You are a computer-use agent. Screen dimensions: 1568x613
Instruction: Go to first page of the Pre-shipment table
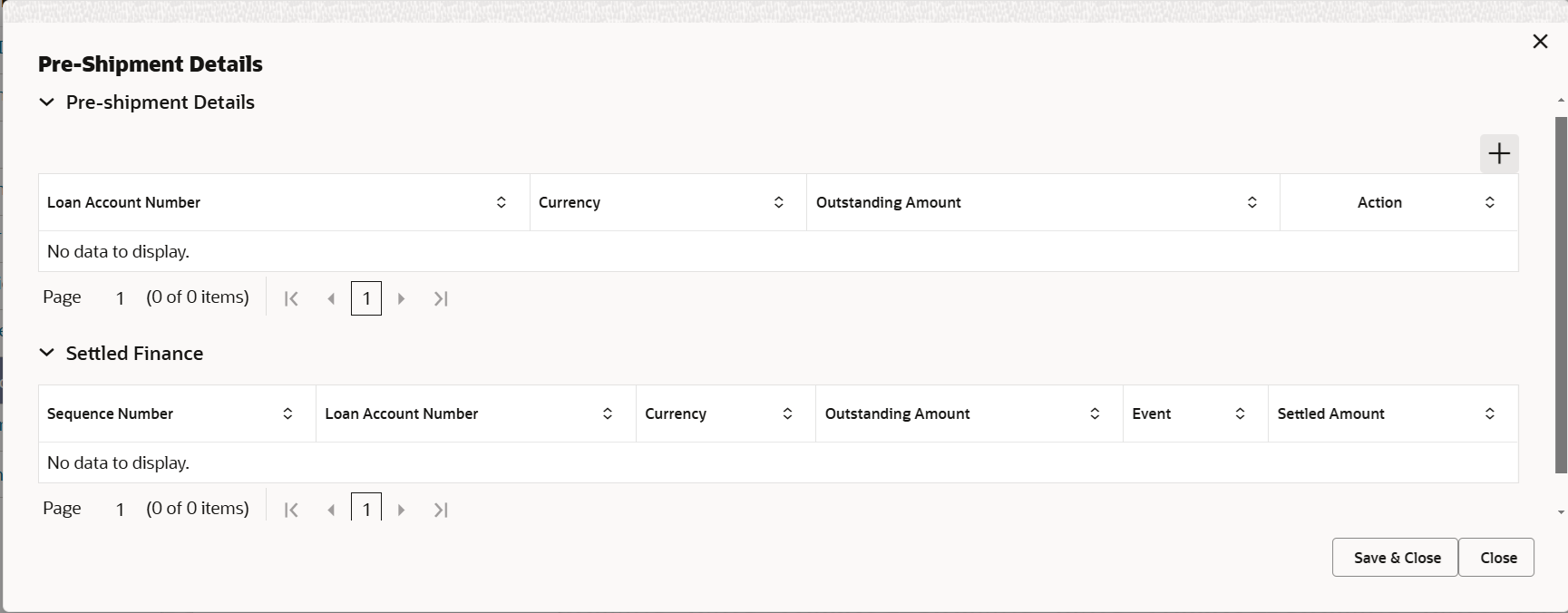(291, 298)
